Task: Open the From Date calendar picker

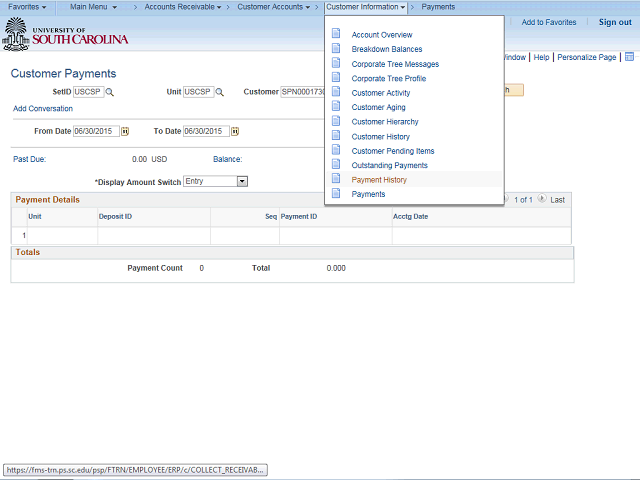Action: 125,131
